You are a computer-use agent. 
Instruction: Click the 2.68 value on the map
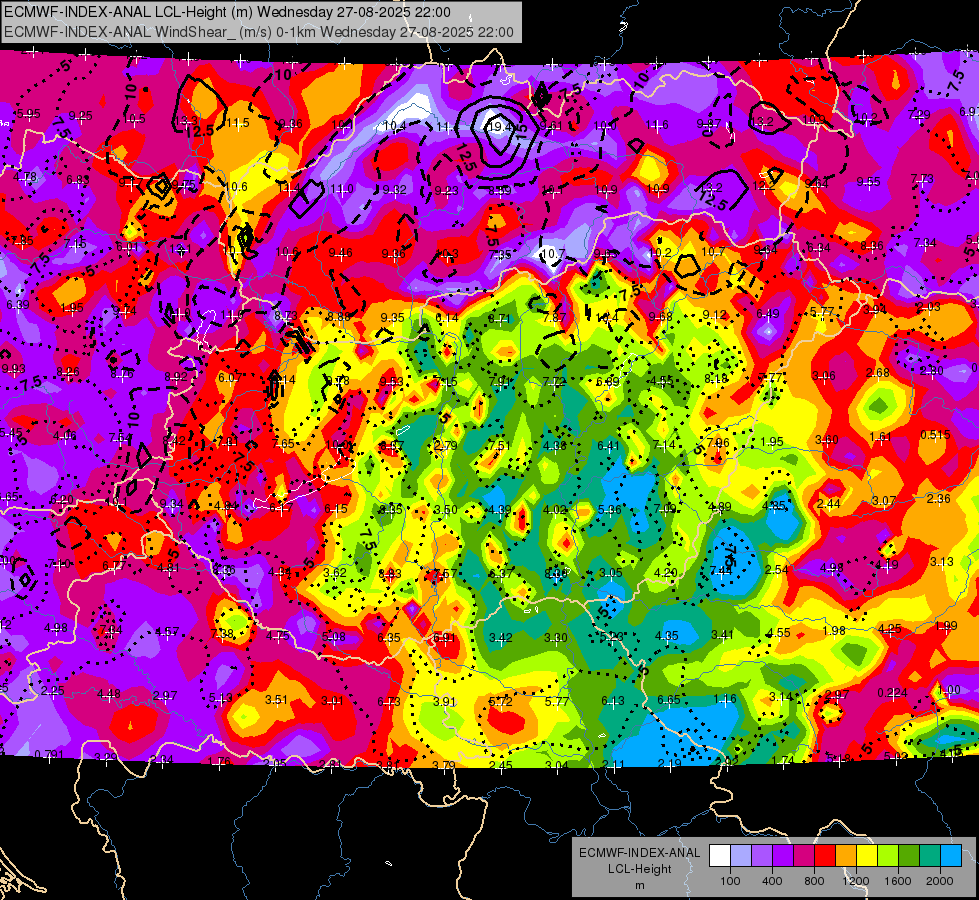(x=877, y=373)
